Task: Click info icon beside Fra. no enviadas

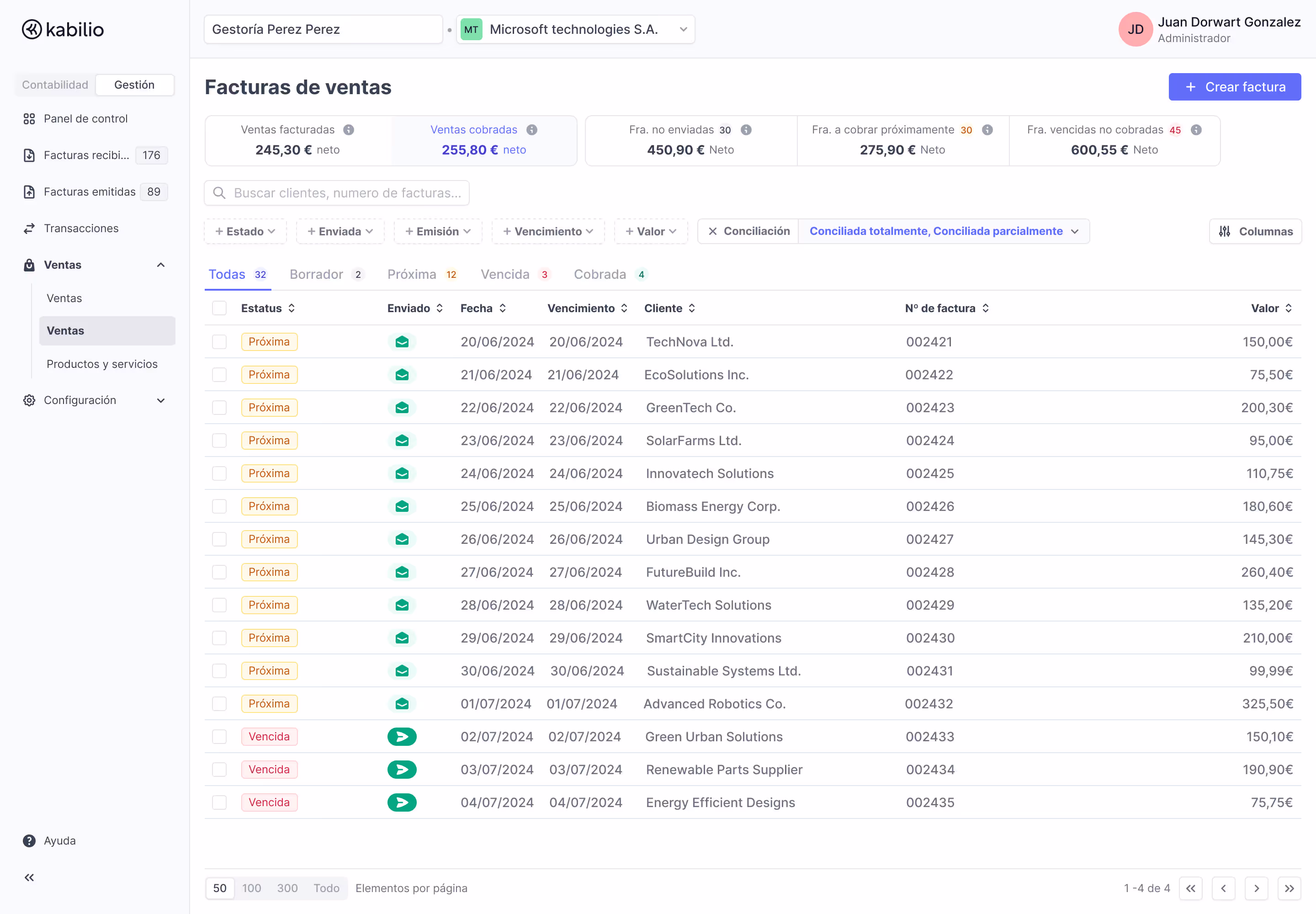Action: tap(746, 130)
